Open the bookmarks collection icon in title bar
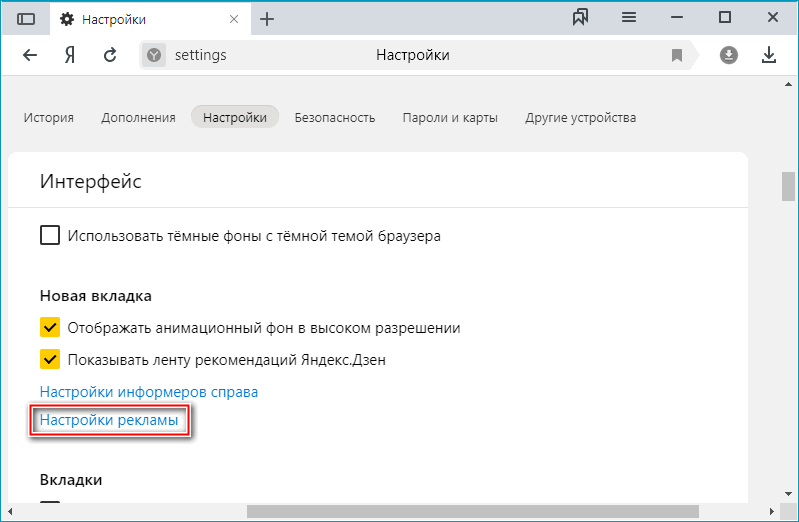Viewport: 799px width, 522px height. pos(581,18)
